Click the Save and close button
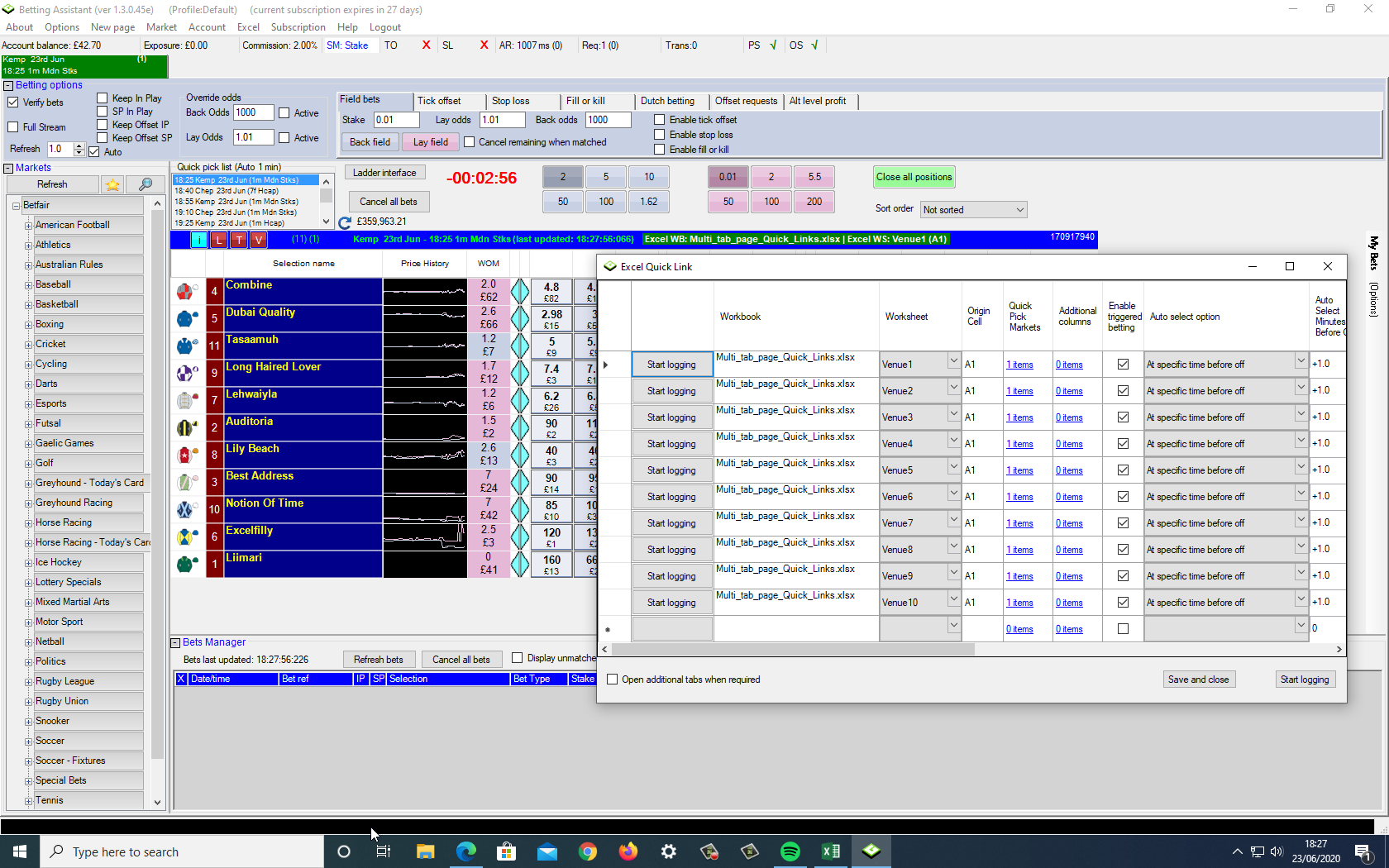The image size is (1389, 868). (1198, 680)
